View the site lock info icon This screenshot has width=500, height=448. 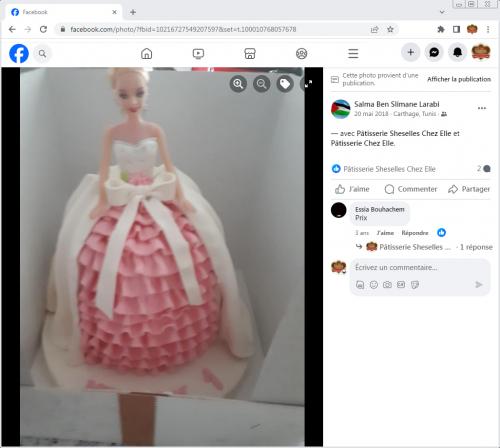pyautogui.click(x=63, y=29)
